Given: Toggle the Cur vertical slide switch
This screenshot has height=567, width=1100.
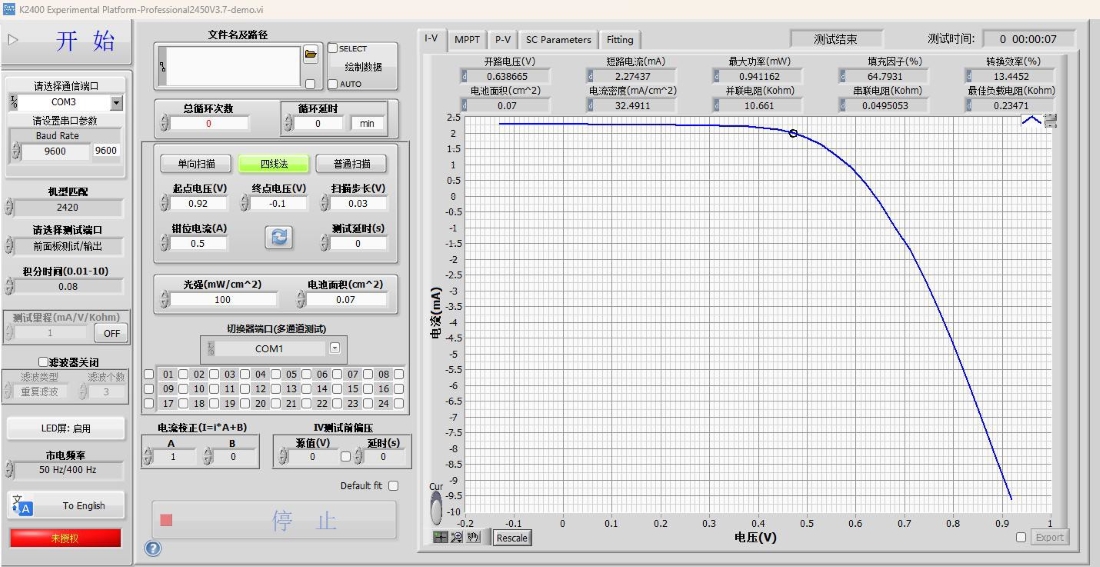Looking at the screenshot, I should tap(436, 508).
